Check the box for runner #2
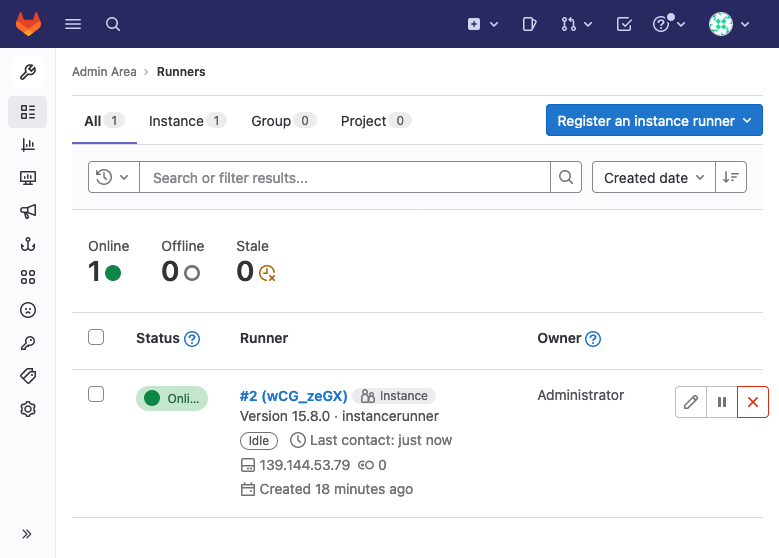This screenshot has height=558, width=779. pos(96,394)
